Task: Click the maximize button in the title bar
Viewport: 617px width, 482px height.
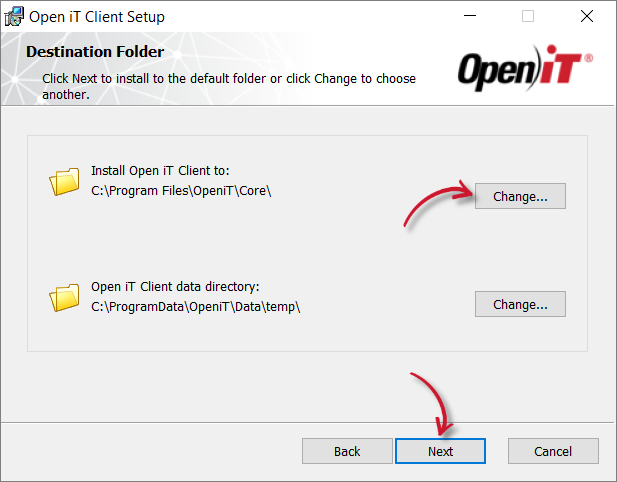Action: point(528,17)
